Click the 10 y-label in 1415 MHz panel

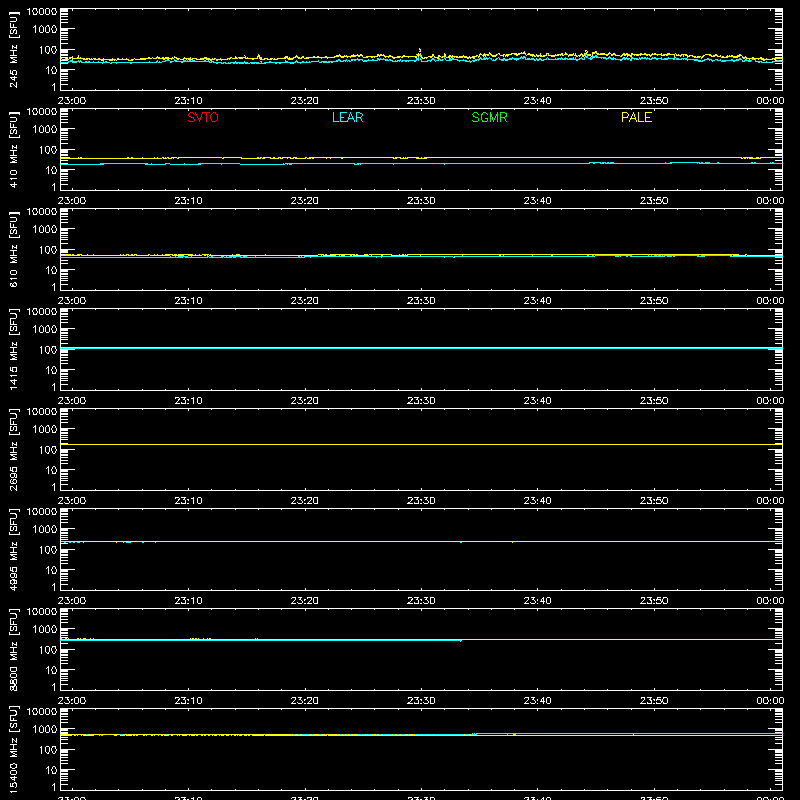(51, 370)
